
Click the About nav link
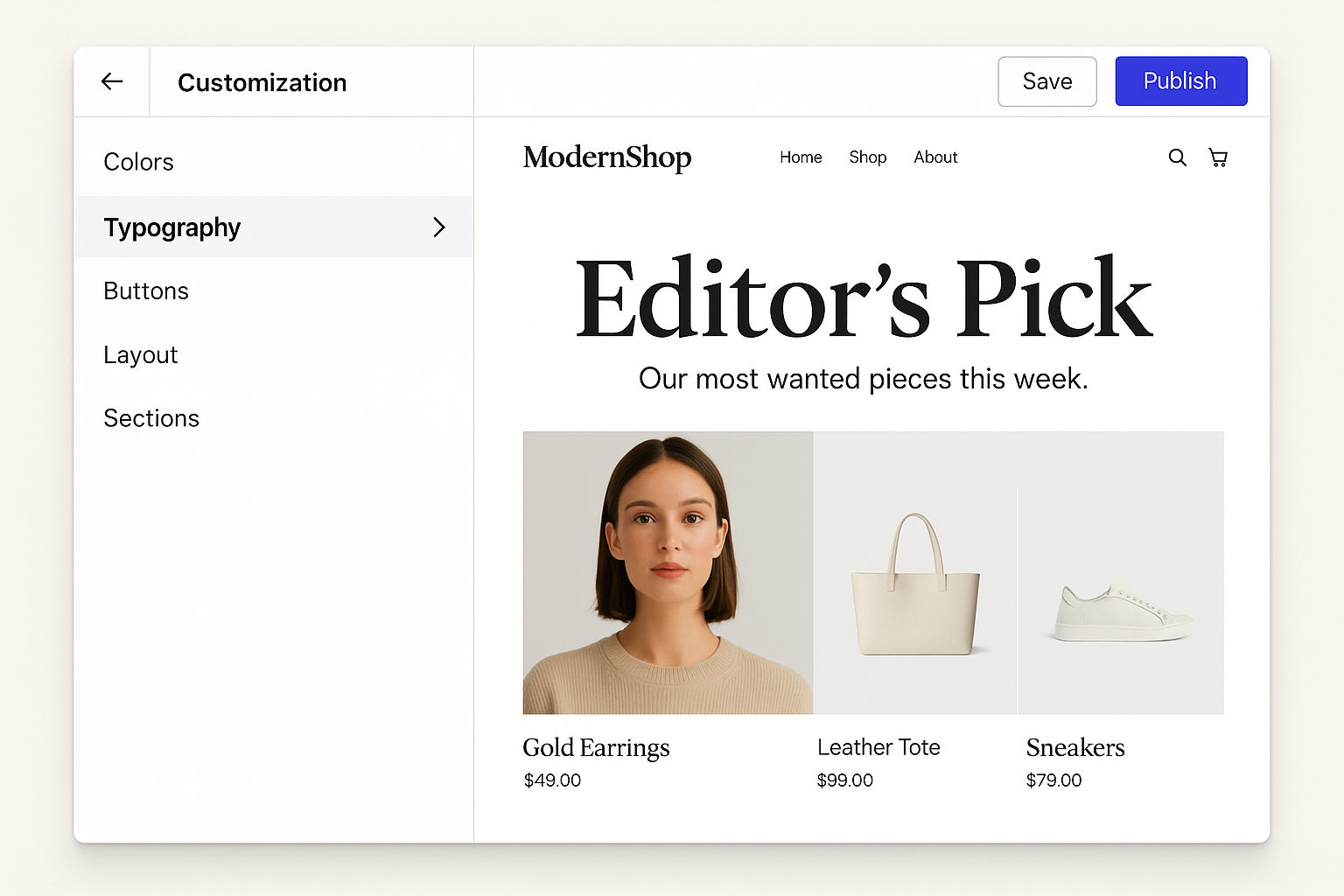(935, 157)
